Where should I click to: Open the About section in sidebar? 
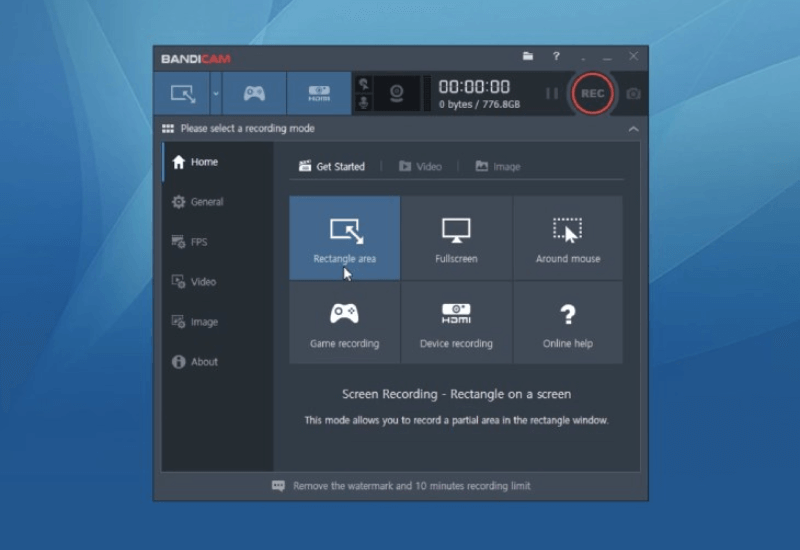[217, 361]
